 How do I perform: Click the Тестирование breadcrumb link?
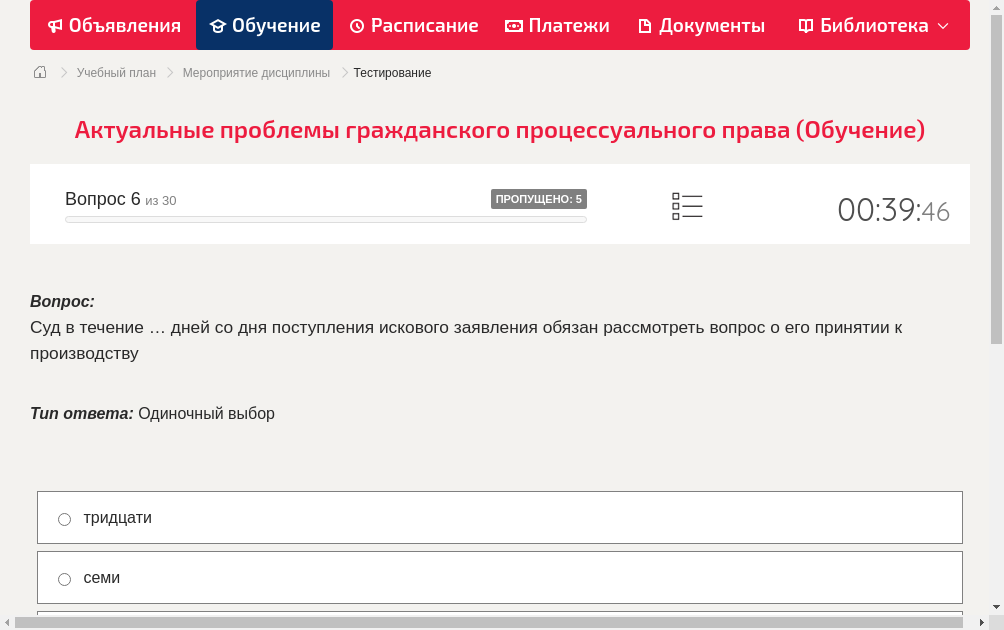point(391,72)
